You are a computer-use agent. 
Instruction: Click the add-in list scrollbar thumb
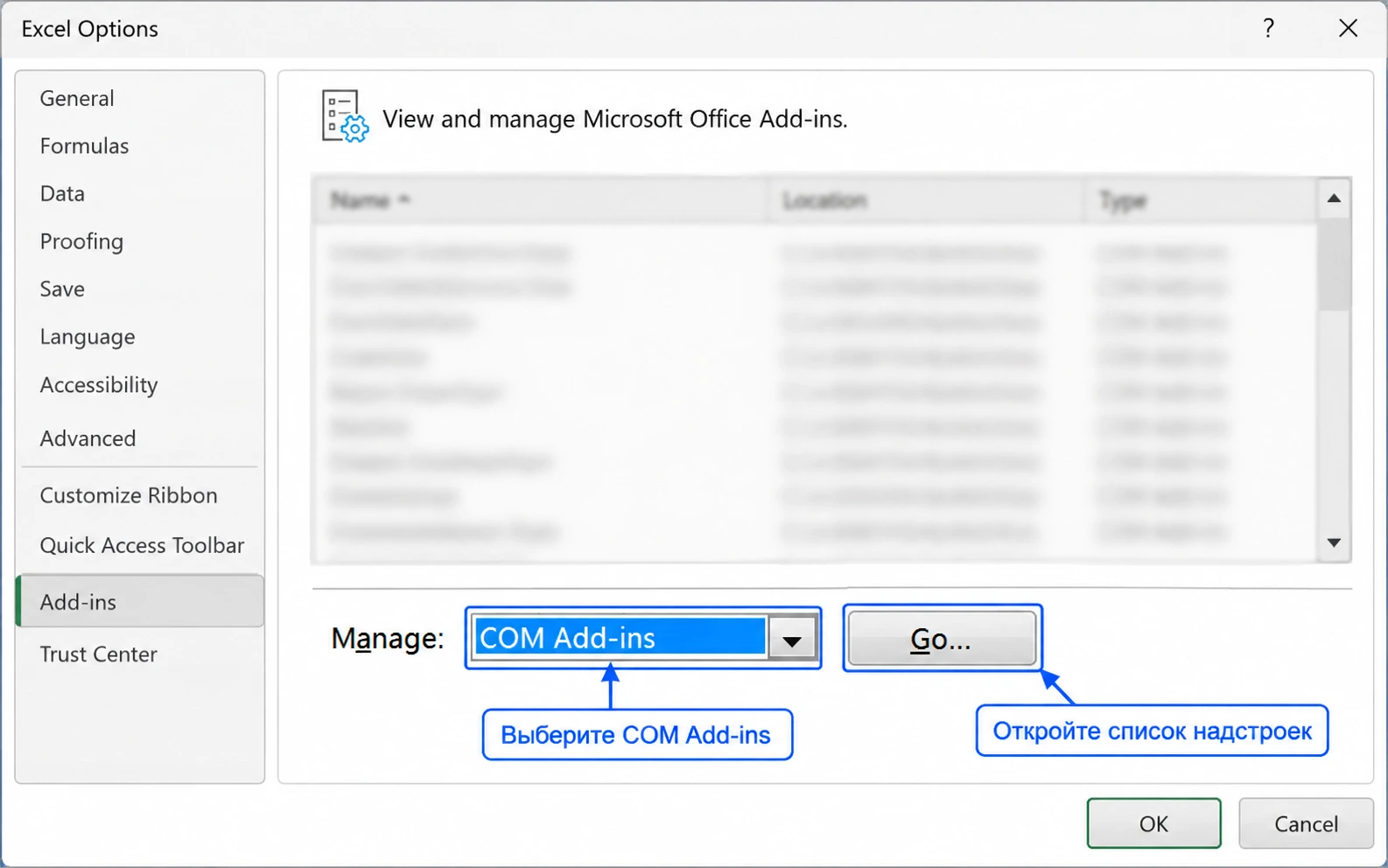tap(1334, 264)
